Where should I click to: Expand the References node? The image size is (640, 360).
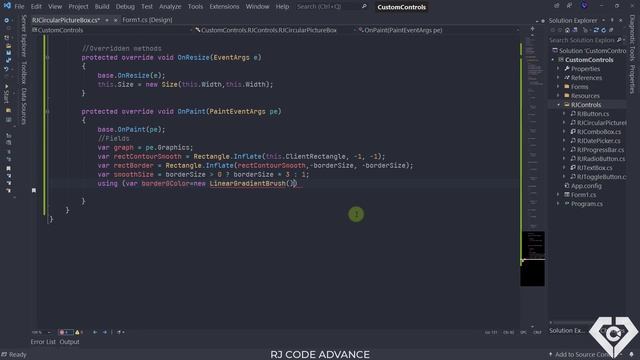click(x=559, y=78)
